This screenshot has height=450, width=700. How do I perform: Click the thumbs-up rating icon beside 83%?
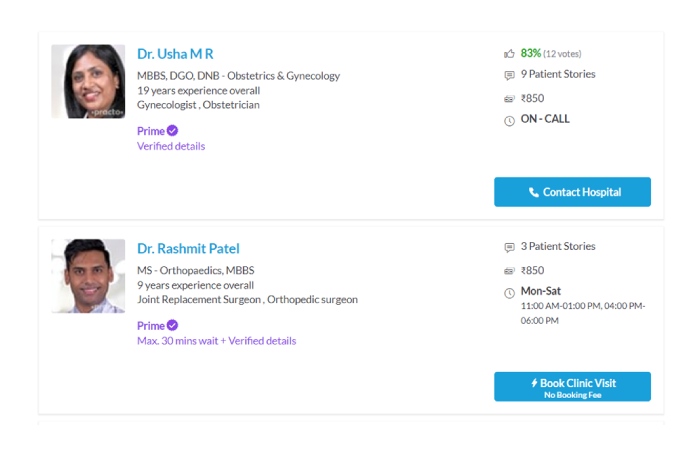click(509, 54)
